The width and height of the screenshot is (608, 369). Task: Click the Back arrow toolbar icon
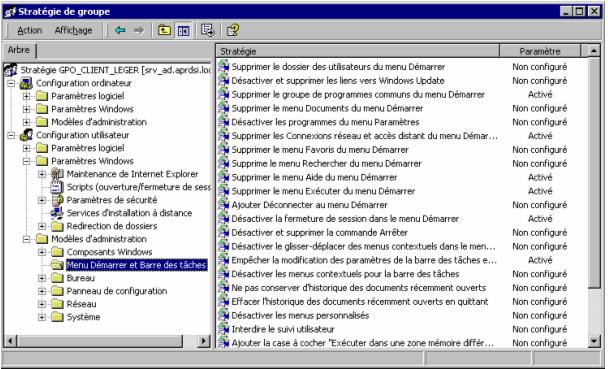tap(120, 30)
